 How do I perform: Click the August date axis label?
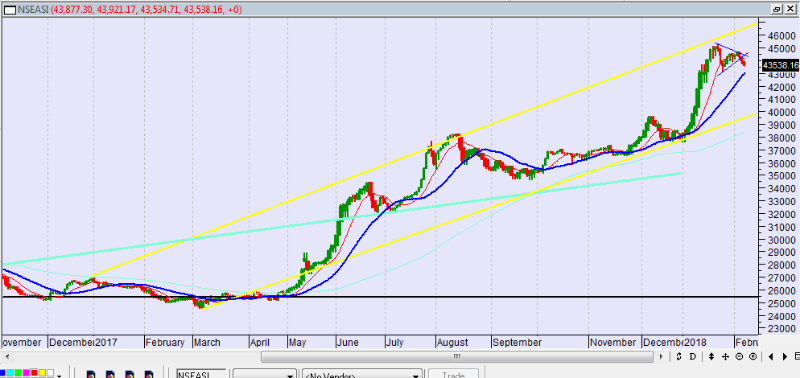pyautogui.click(x=452, y=342)
